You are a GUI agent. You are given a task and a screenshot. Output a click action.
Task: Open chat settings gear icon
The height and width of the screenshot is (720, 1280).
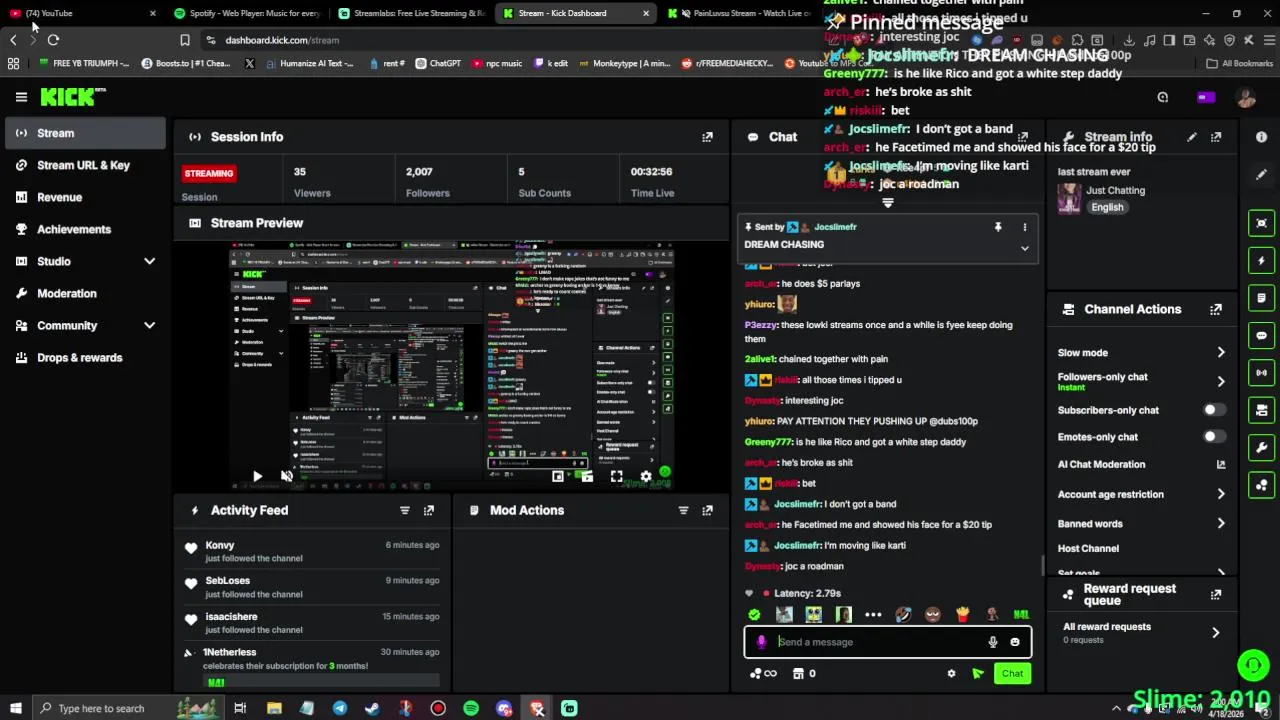coord(951,674)
